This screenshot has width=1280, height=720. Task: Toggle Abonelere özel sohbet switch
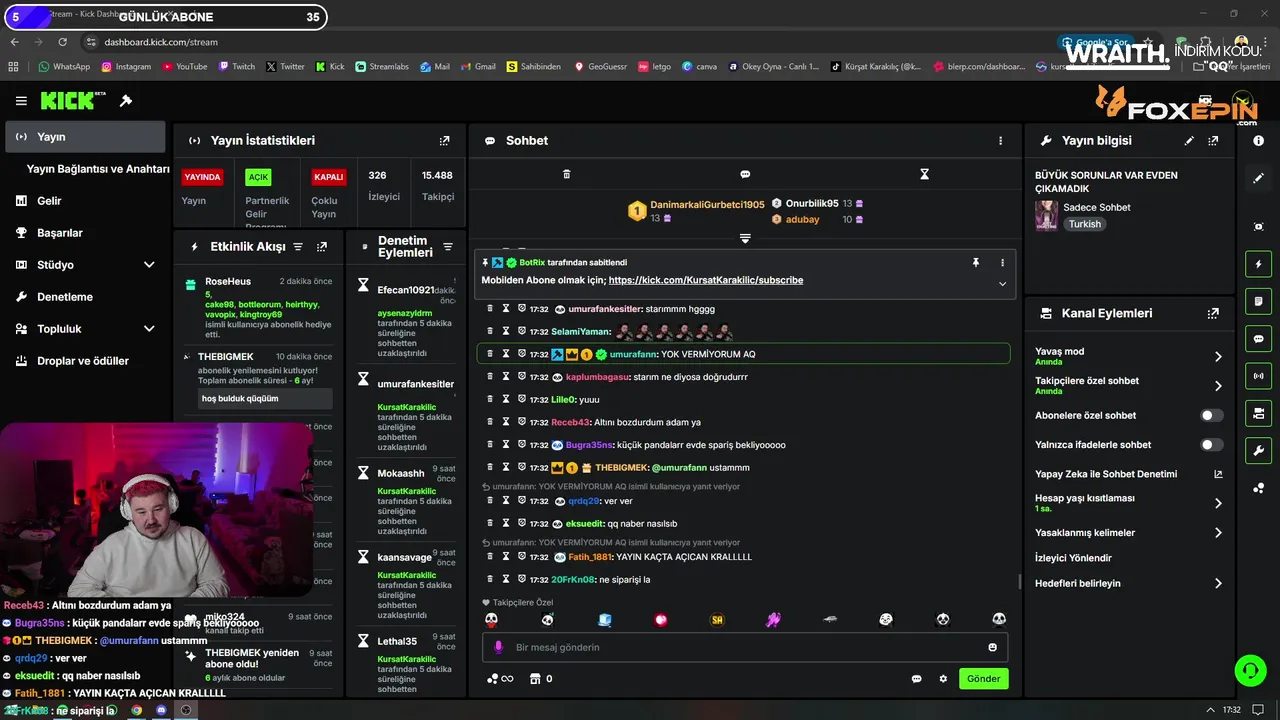(x=1211, y=415)
